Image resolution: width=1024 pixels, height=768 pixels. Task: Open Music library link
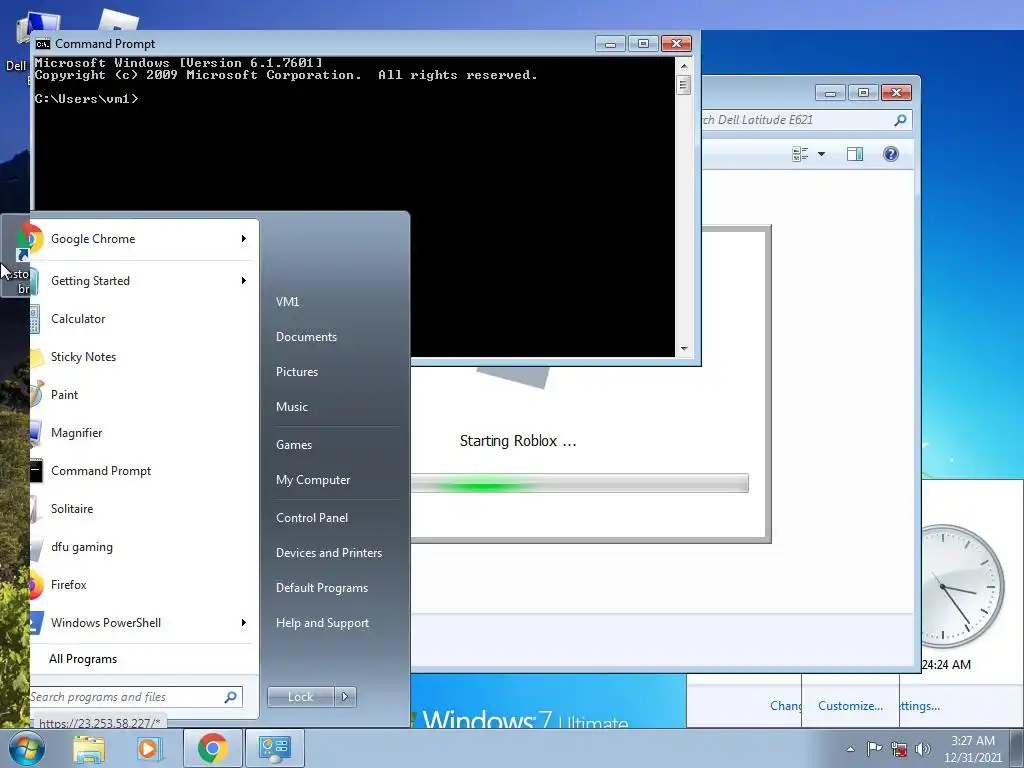[x=292, y=407]
